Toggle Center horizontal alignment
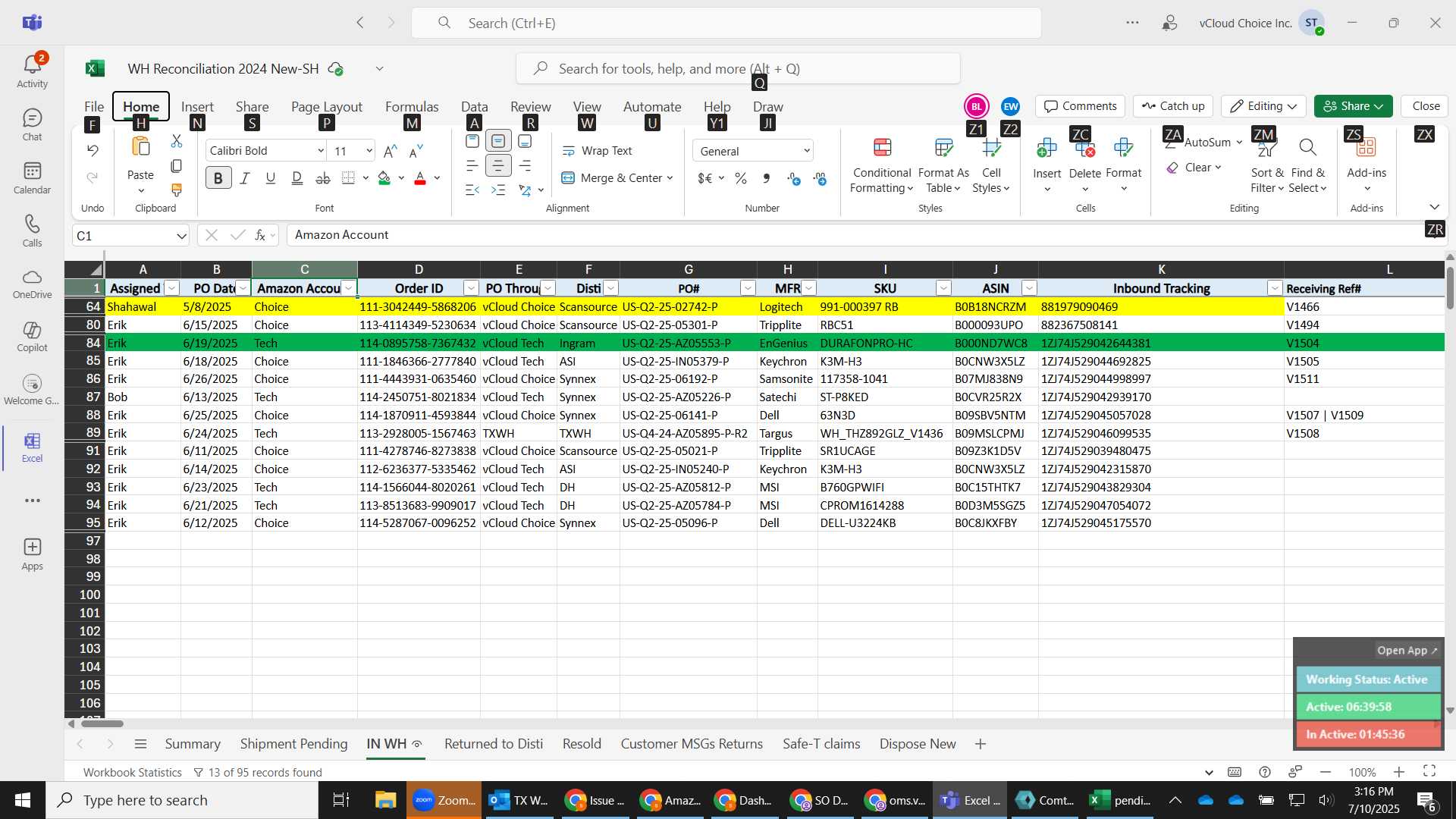Viewport: 1456px width, 819px height. click(498, 165)
